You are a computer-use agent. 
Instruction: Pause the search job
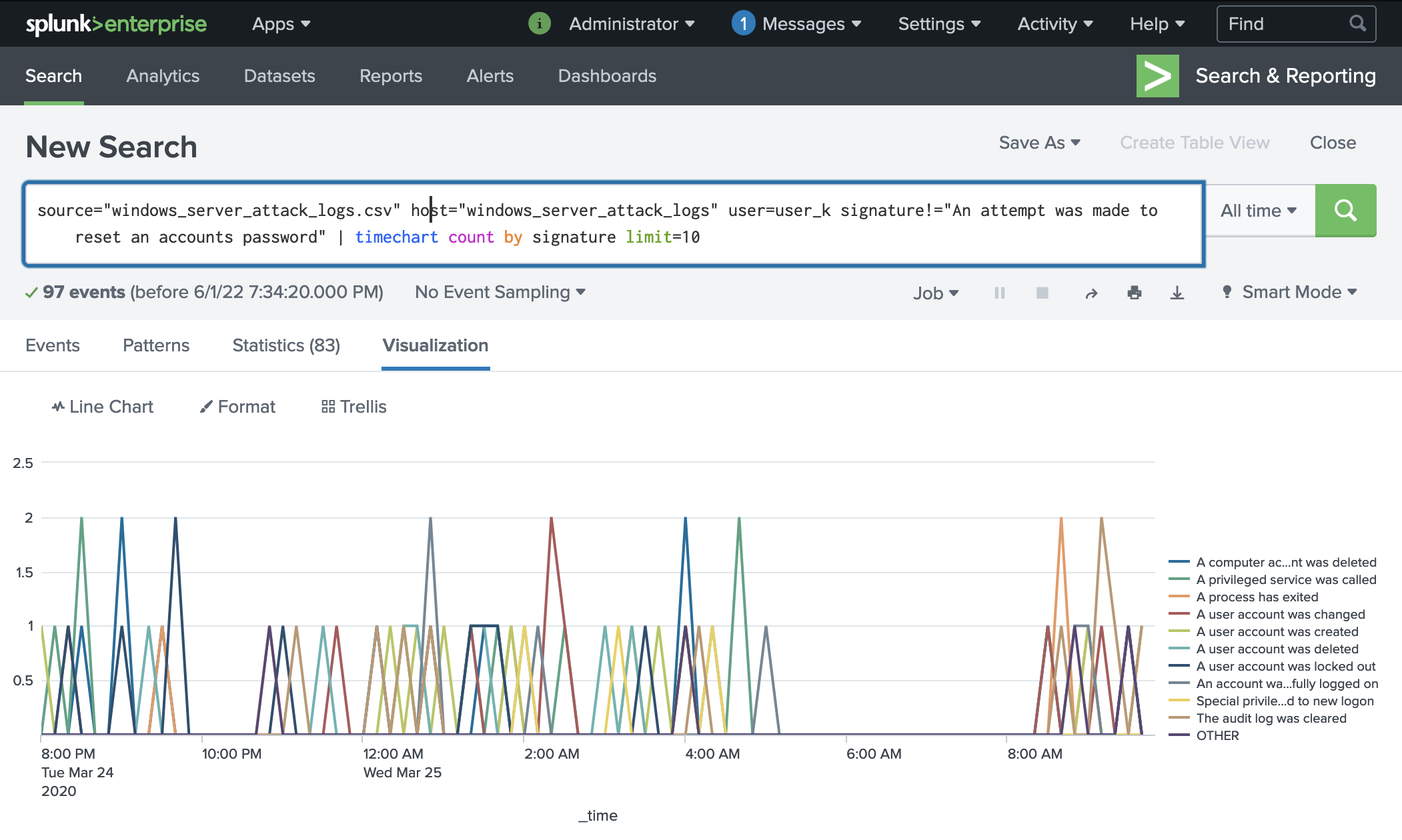[x=999, y=293]
